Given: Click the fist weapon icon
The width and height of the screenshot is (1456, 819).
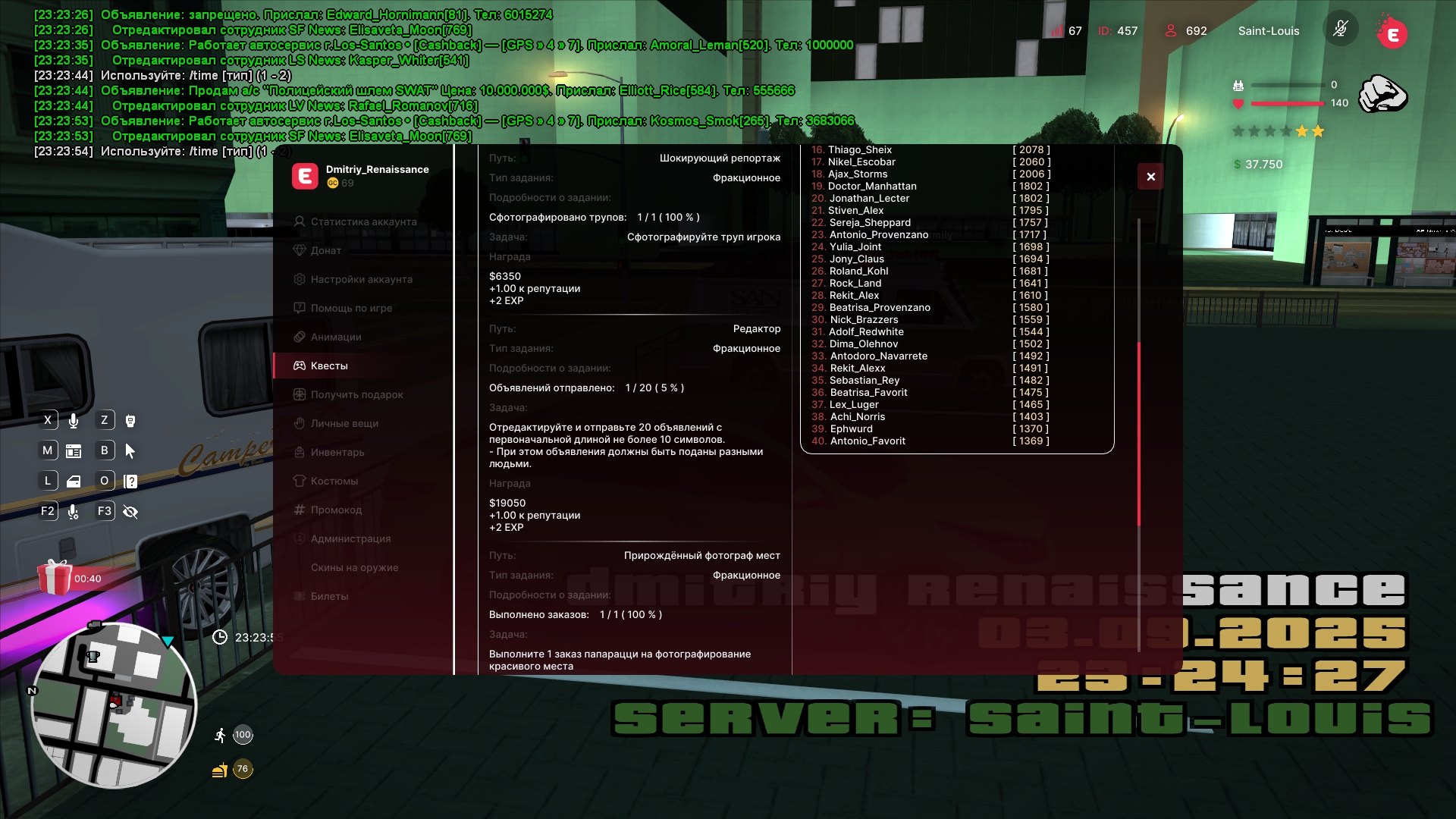Looking at the screenshot, I should tap(1382, 95).
